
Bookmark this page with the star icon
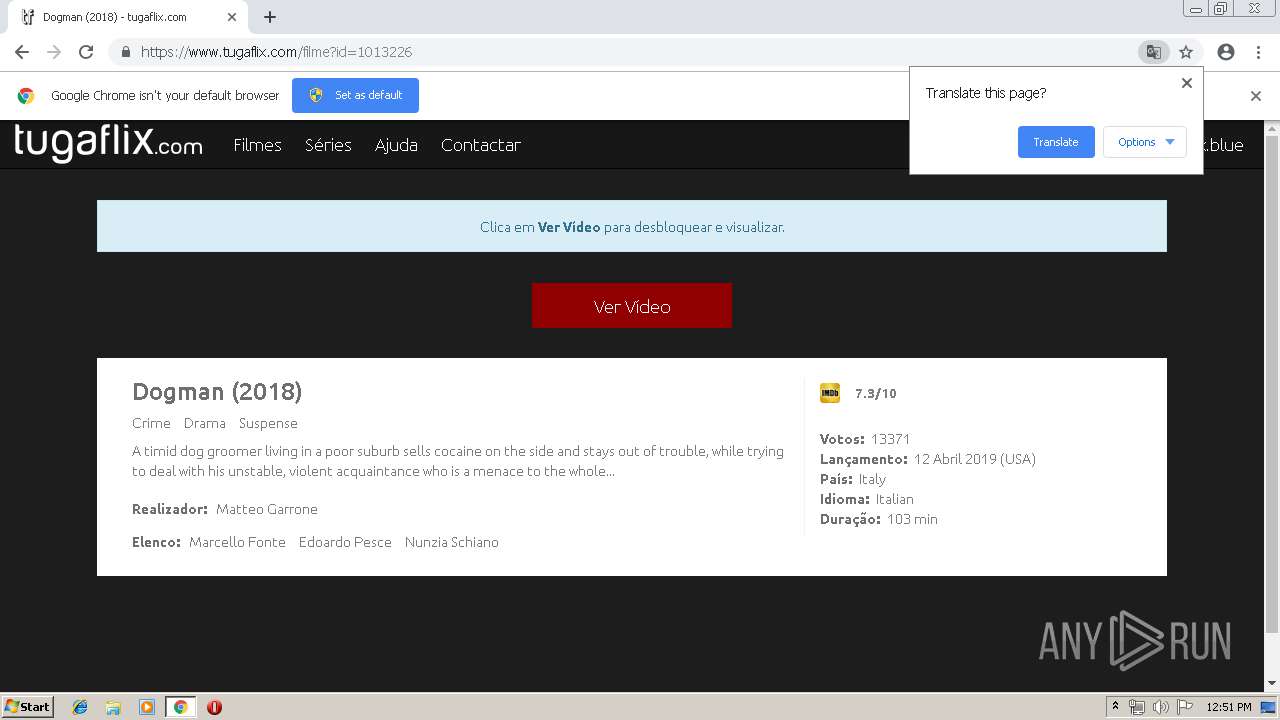pos(1186,52)
